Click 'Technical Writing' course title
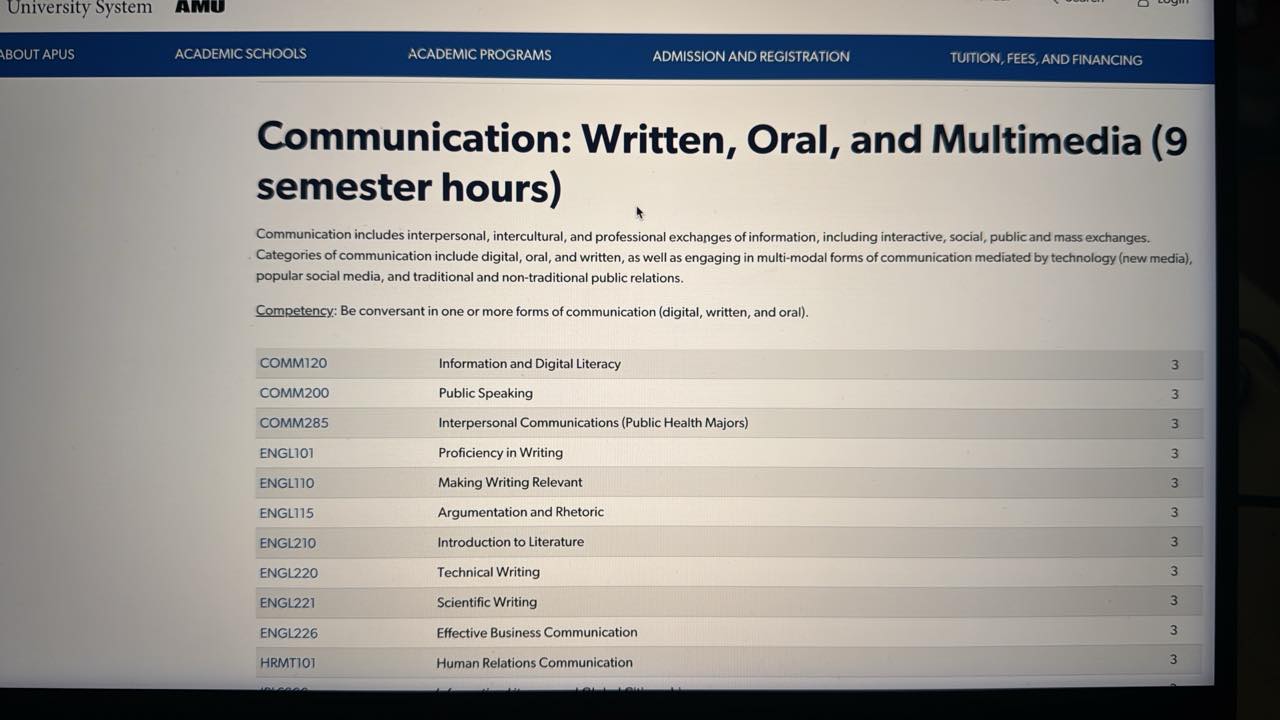 point(488,572)
